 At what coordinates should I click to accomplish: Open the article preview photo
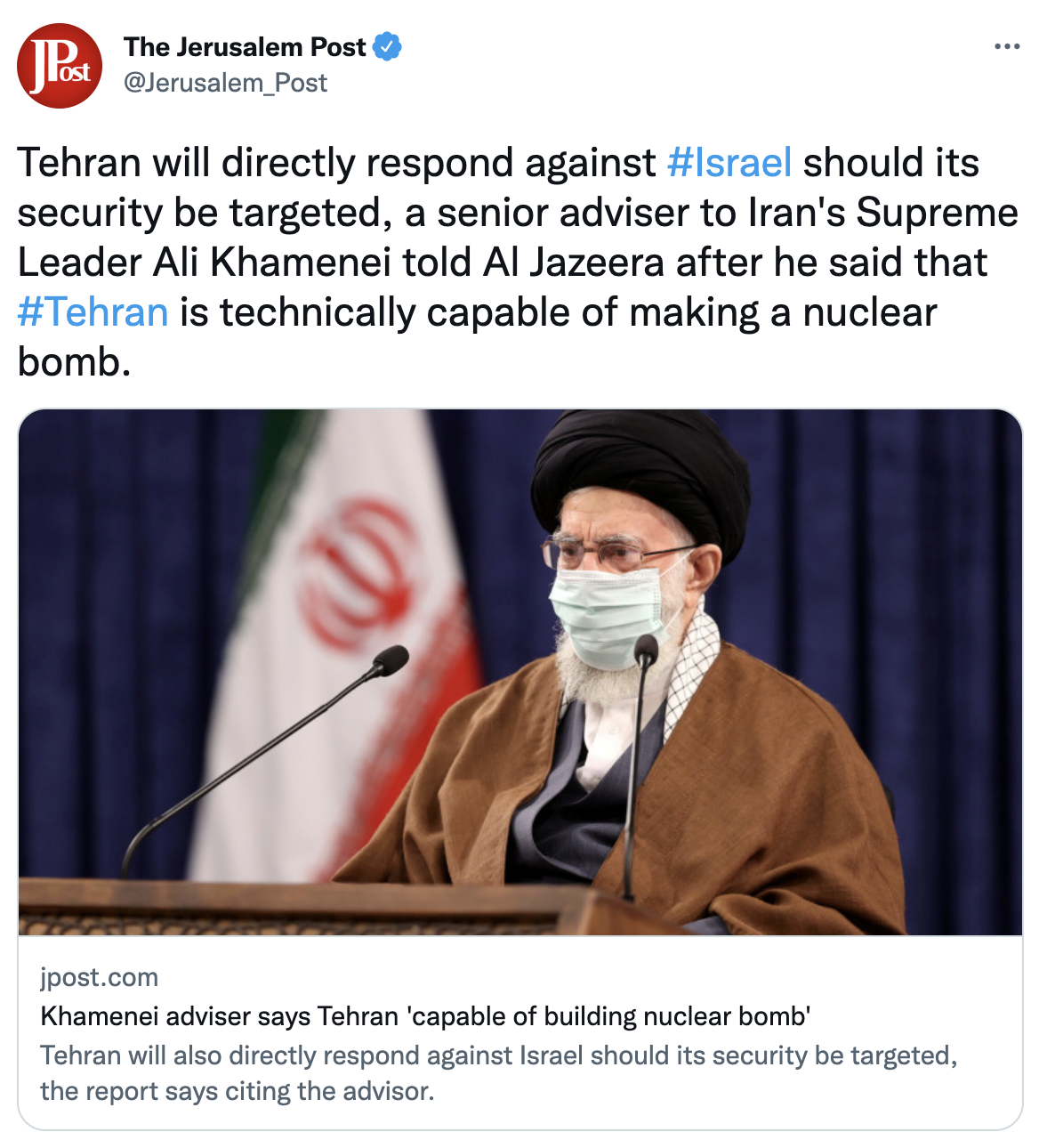(520, 672)
